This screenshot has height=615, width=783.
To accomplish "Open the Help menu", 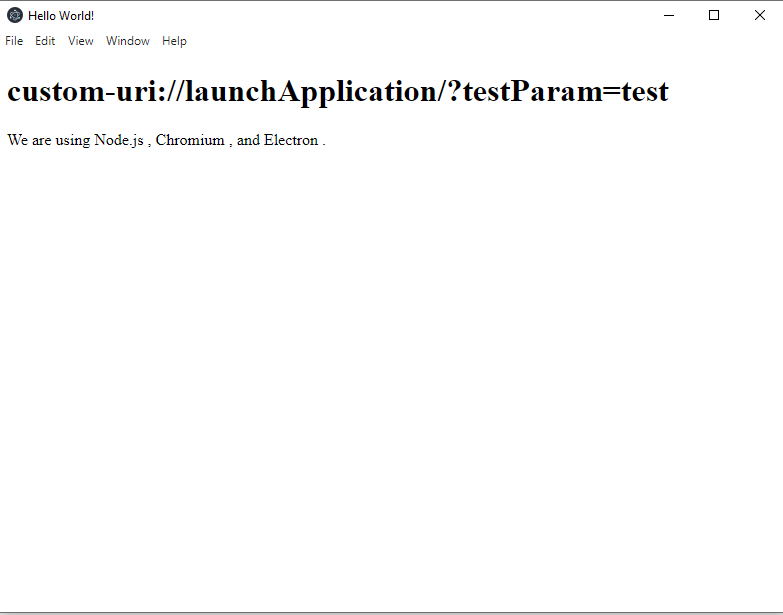I will [174, 41].
